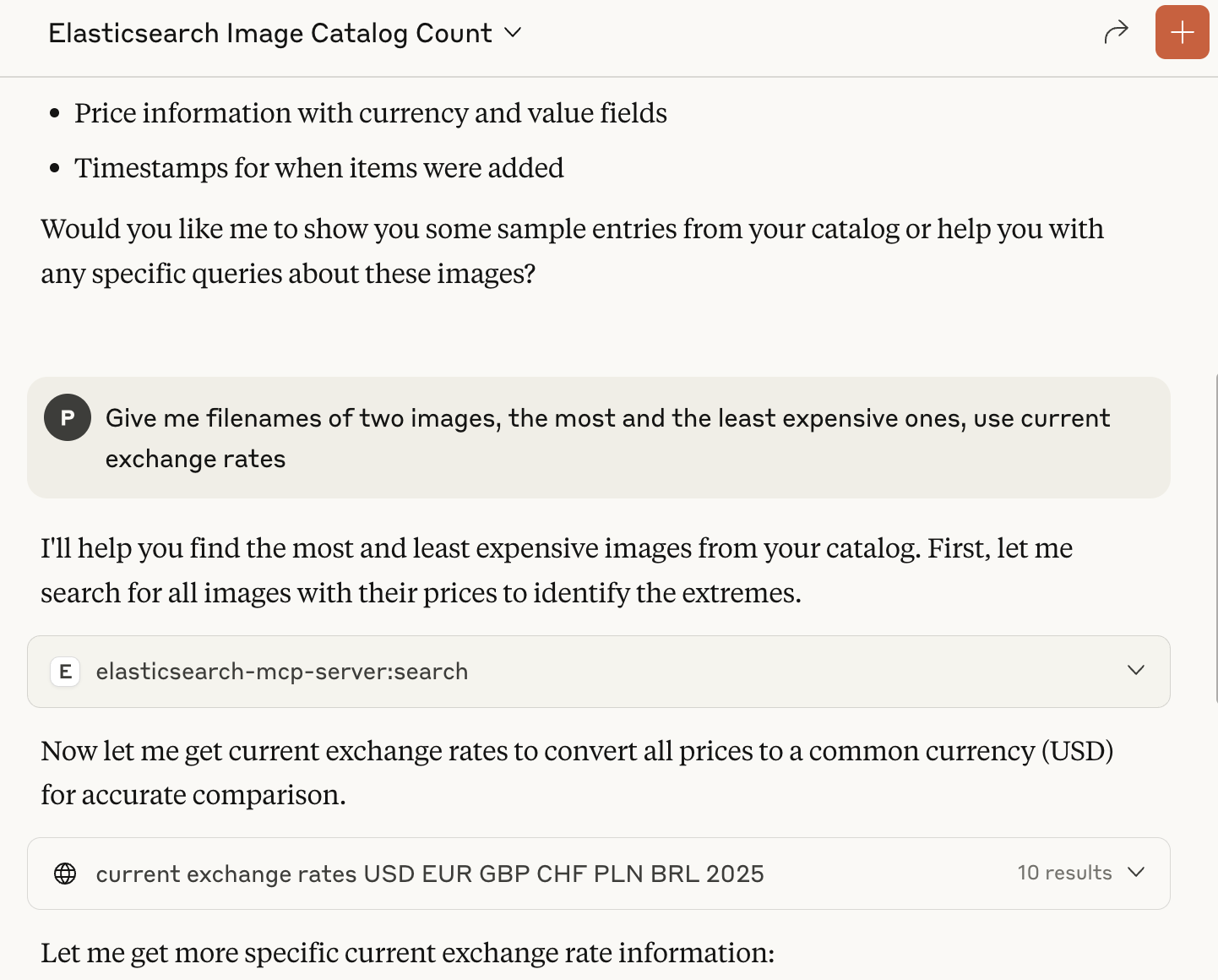Click the current exchange rates search query text
The image size is (1218, 980).
pos(429,874)
